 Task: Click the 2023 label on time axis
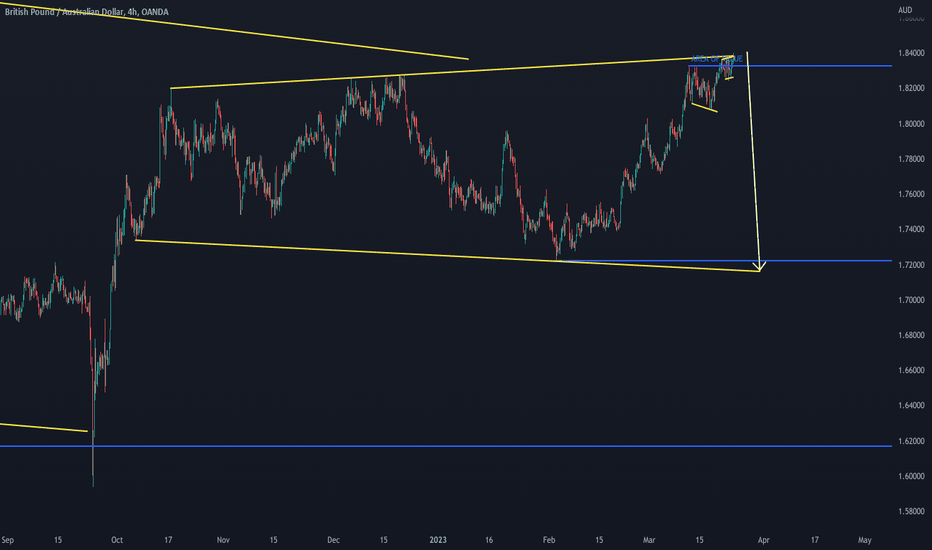[x=437, y=540]
